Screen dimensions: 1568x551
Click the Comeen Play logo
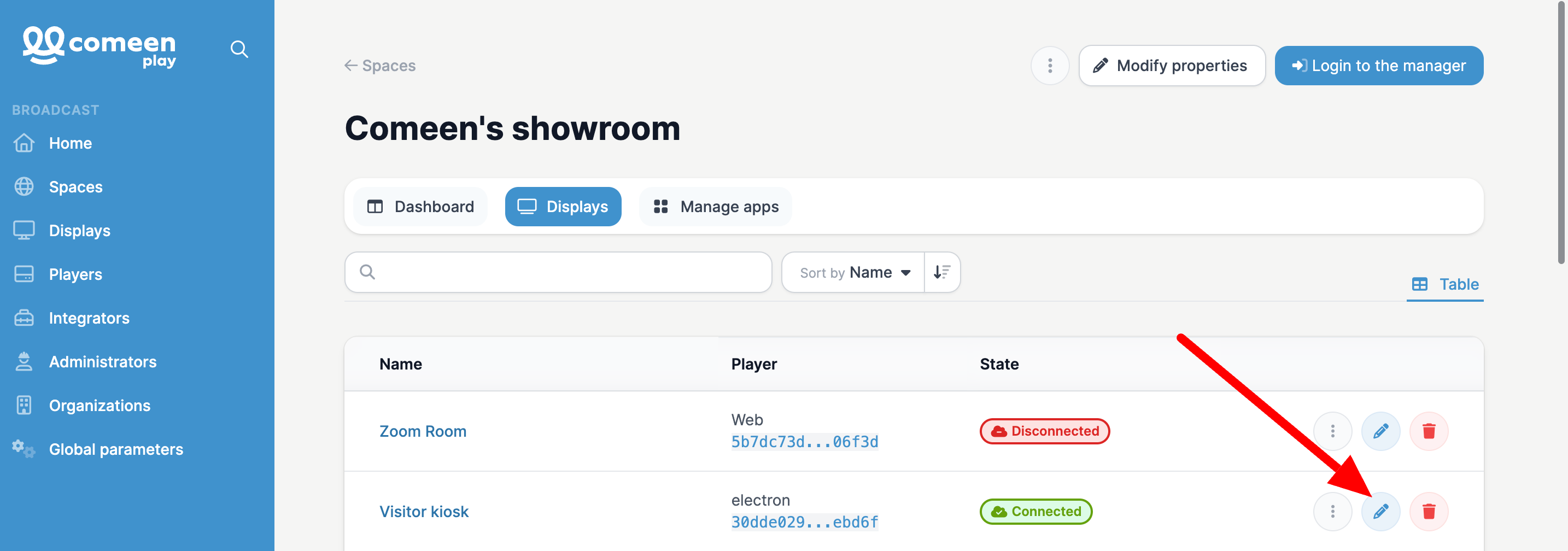tap(99, 46)
